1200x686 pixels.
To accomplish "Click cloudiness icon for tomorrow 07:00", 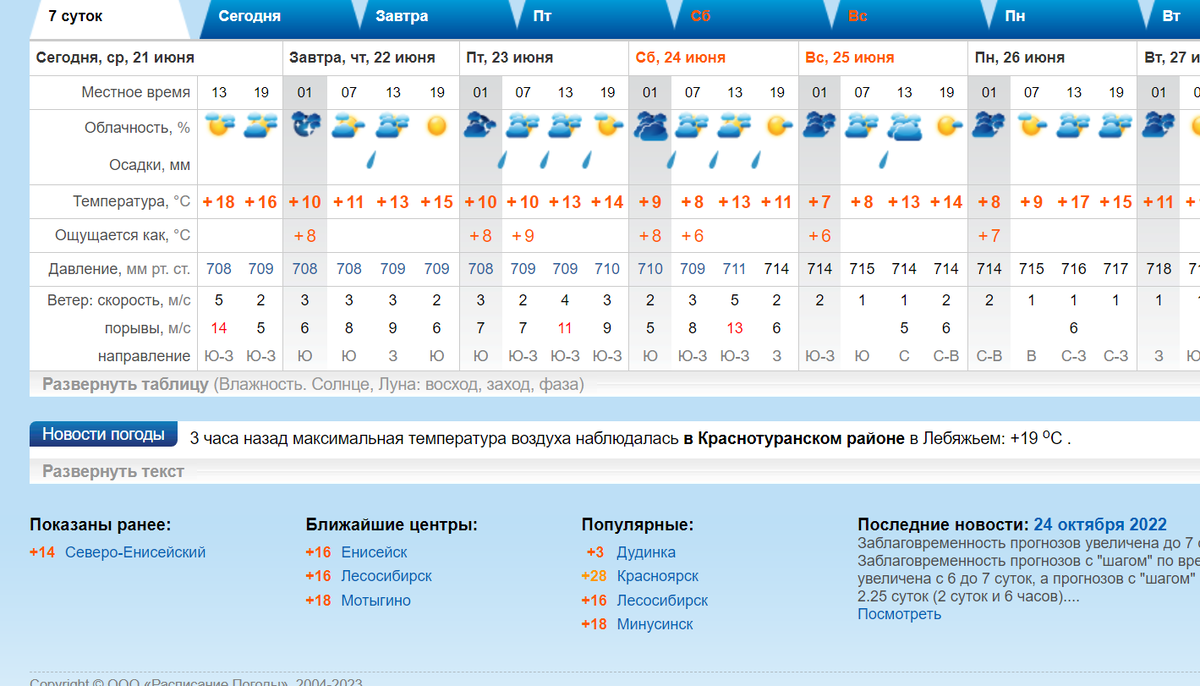I will 348,126.
